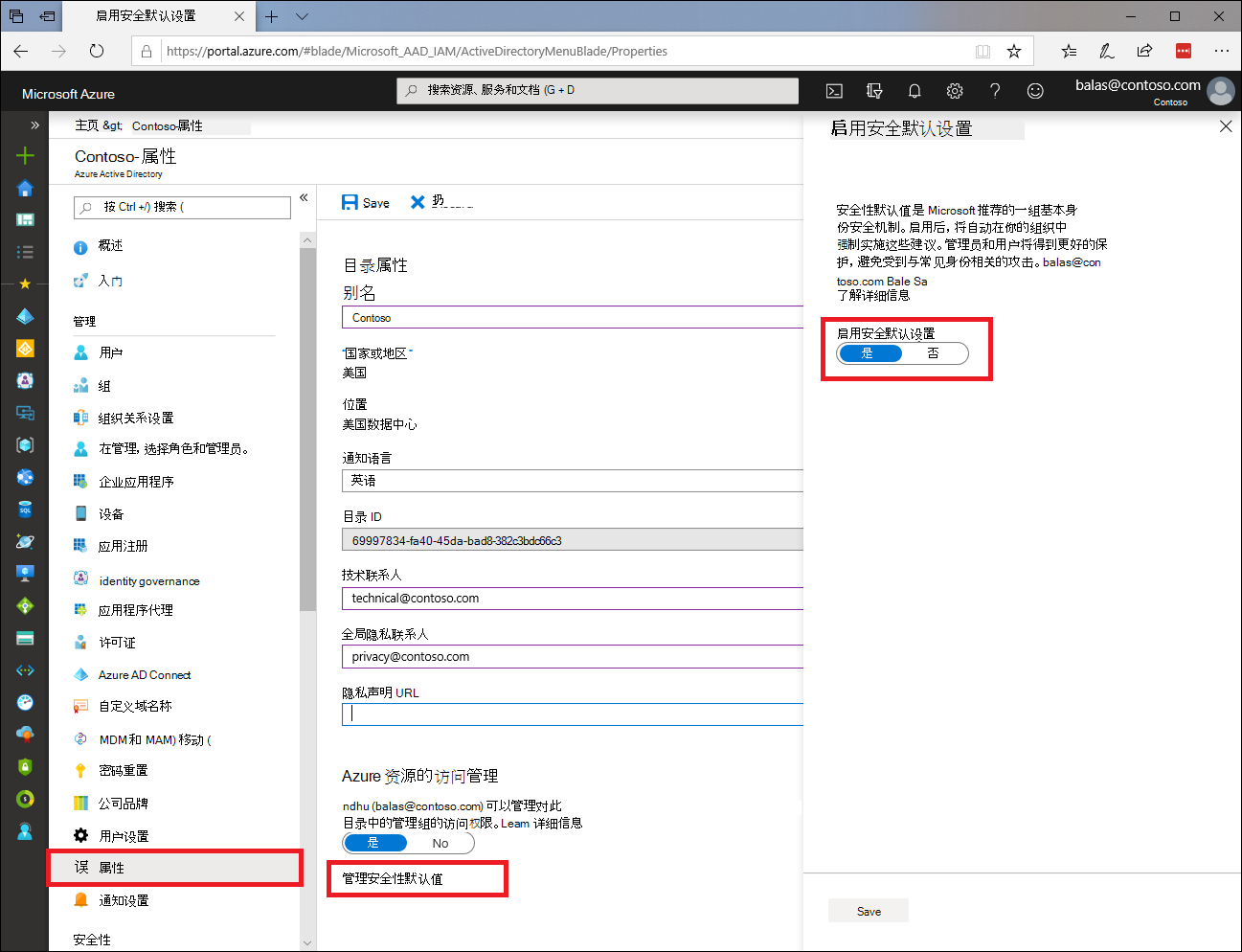Click Save button in security defaults panel

(x=869, y=911)
